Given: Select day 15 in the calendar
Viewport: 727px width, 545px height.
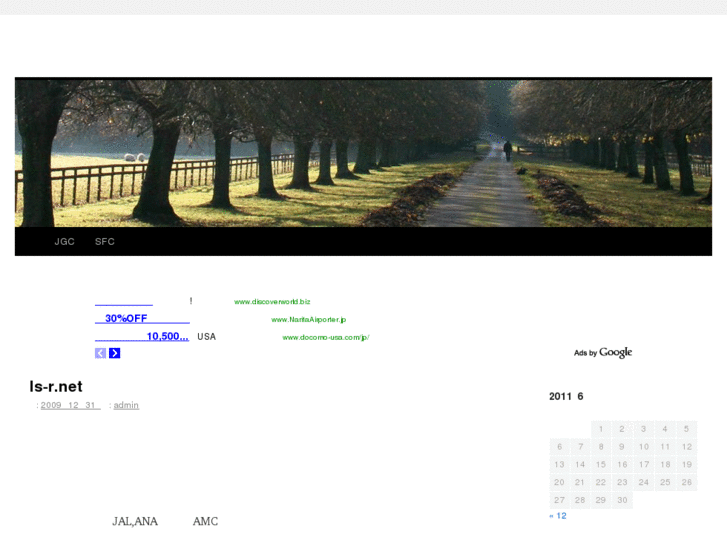Looking at the screenshot, I should pyautogui.click(x=601, y=464).
